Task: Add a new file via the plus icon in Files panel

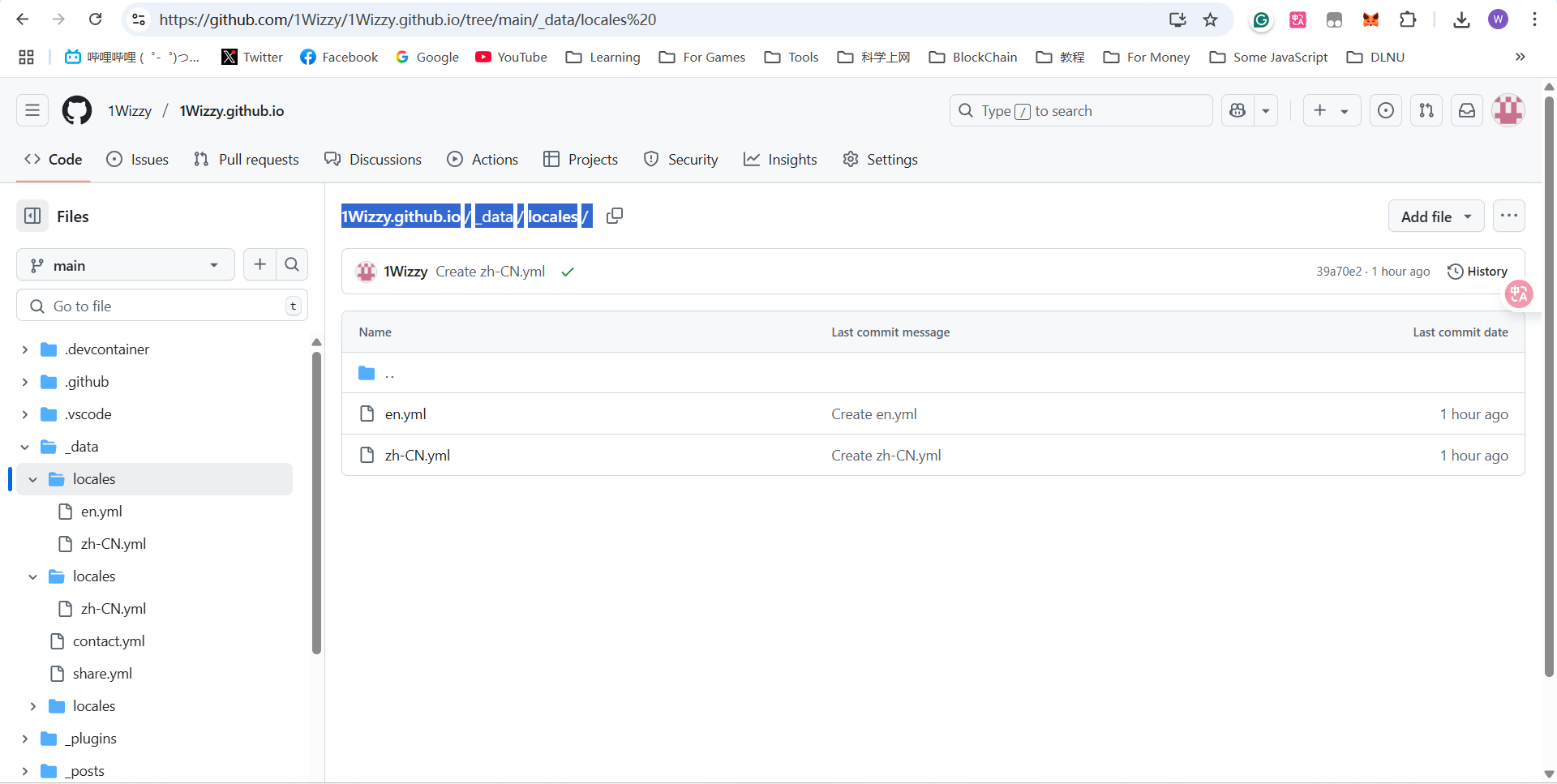Action: pos(259,264)
